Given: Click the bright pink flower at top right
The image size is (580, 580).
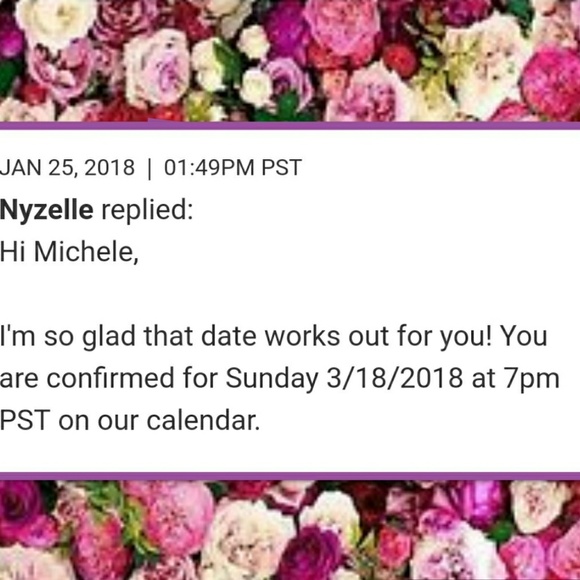Looking at the screenshot, I should [x=553, y=83].
